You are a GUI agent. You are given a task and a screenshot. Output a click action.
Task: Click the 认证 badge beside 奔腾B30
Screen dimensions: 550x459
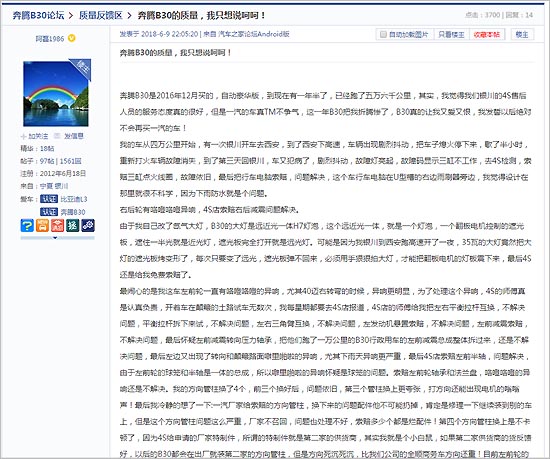[49, 211]
